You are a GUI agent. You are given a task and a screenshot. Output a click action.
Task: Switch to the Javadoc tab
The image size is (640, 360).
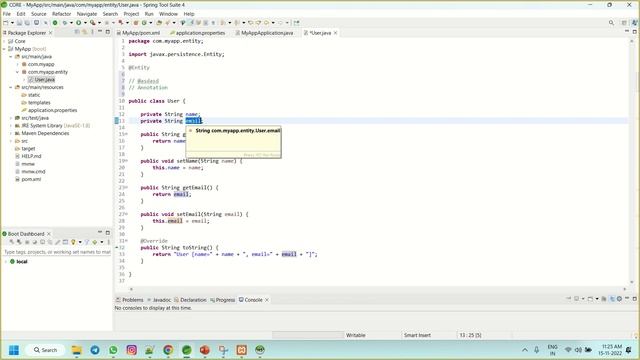click(x=159, y=300)
